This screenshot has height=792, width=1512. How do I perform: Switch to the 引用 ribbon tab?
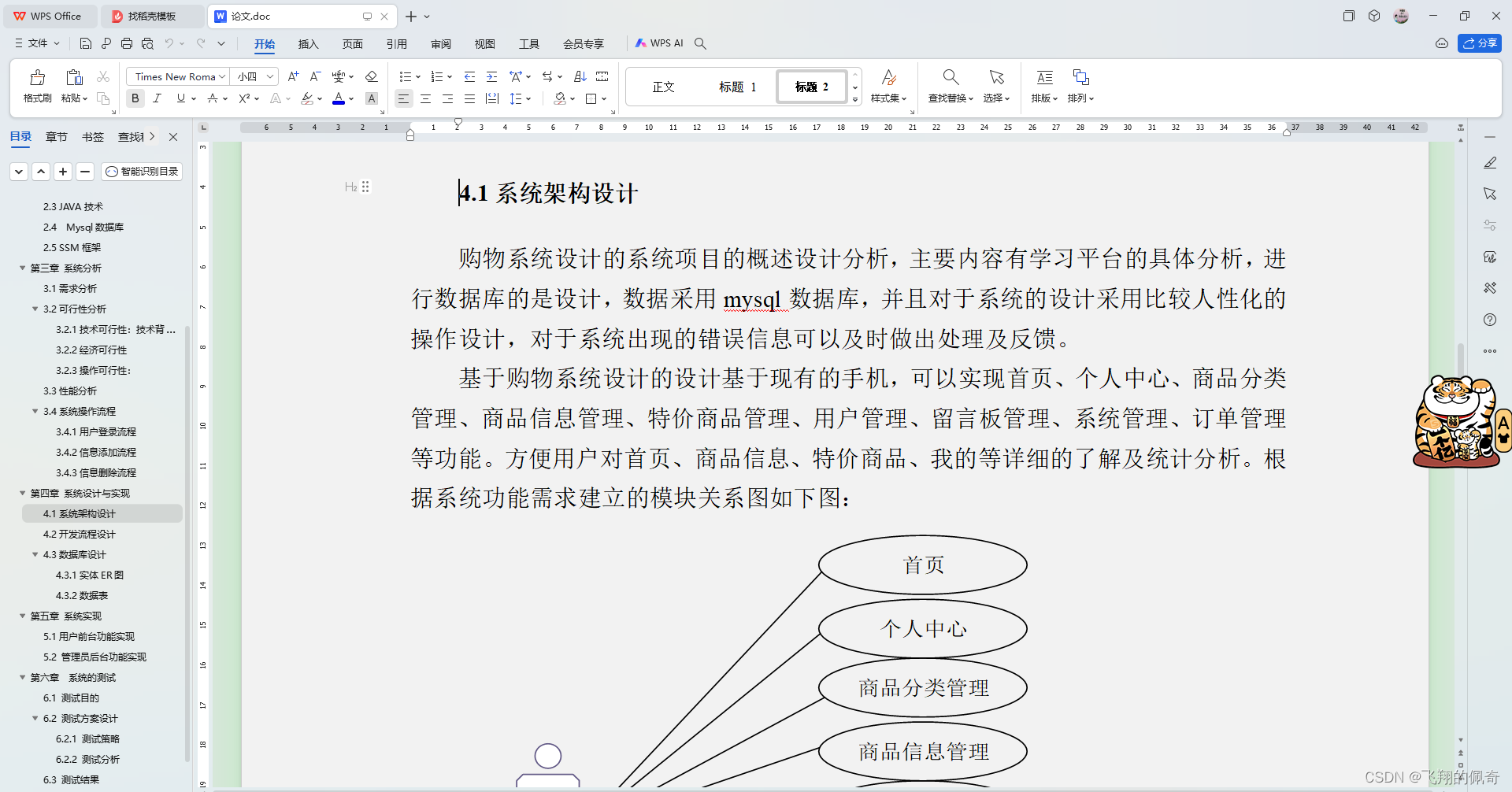coord(397,44)
